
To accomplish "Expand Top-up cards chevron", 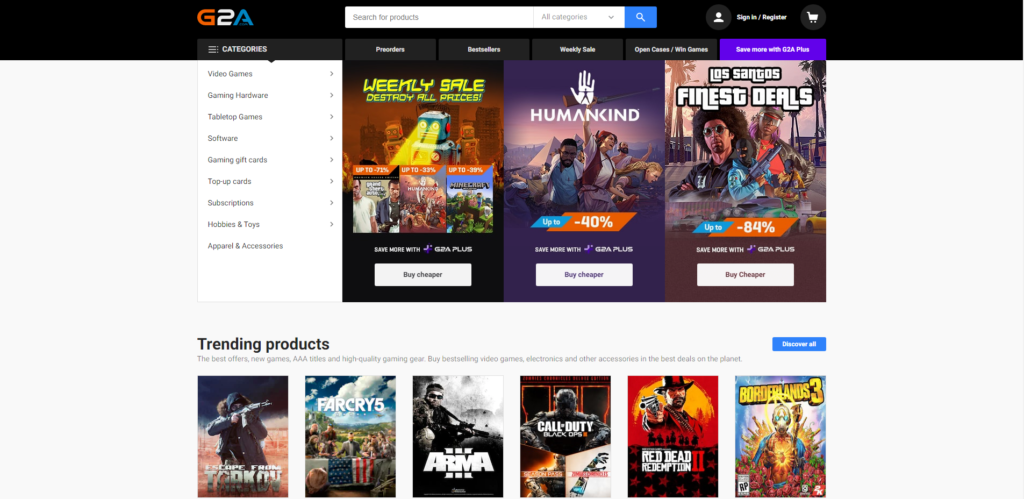I will coord(332,182).
